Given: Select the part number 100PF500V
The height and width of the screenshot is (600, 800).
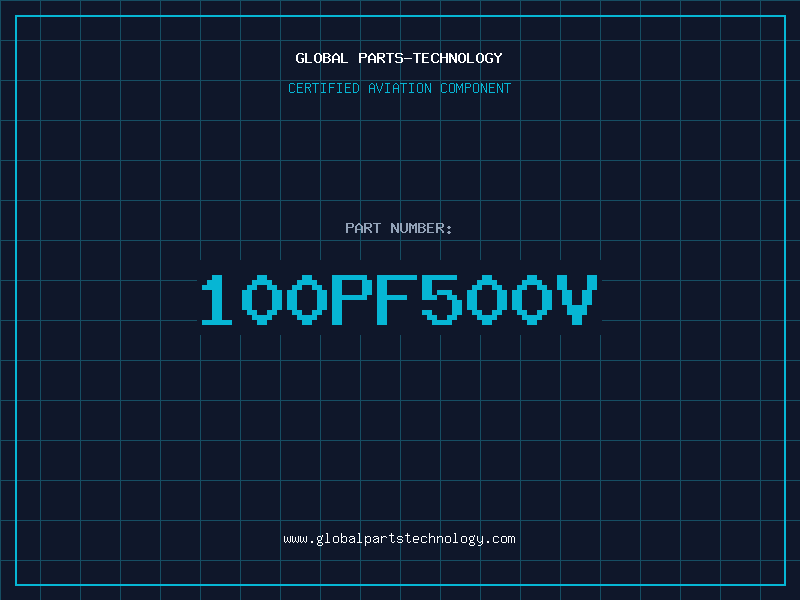Looking at the screenshot, I should pos(399,299).
